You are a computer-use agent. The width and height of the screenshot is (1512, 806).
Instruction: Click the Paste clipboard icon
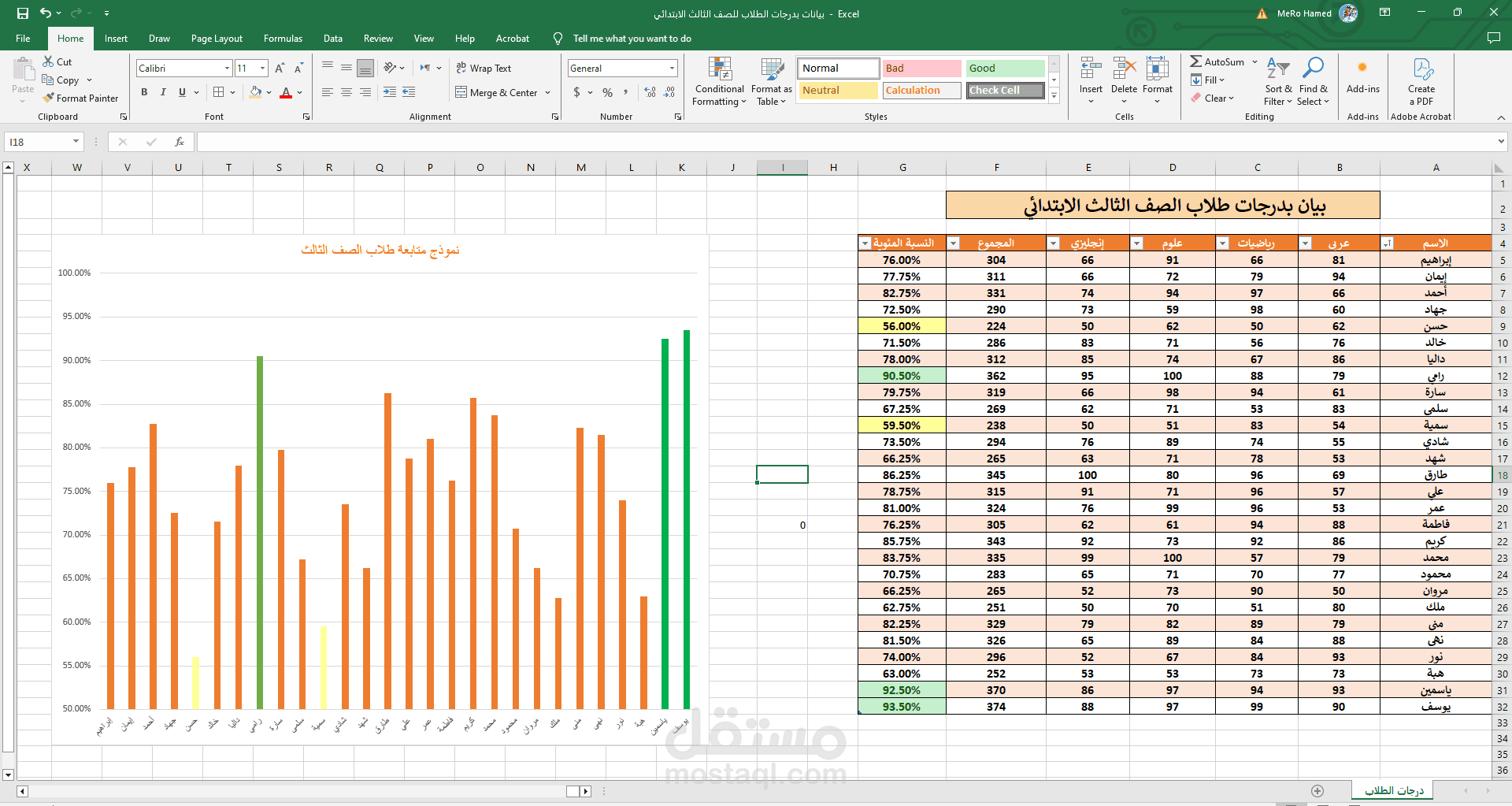pyautogui.click(x=23, y=69)
